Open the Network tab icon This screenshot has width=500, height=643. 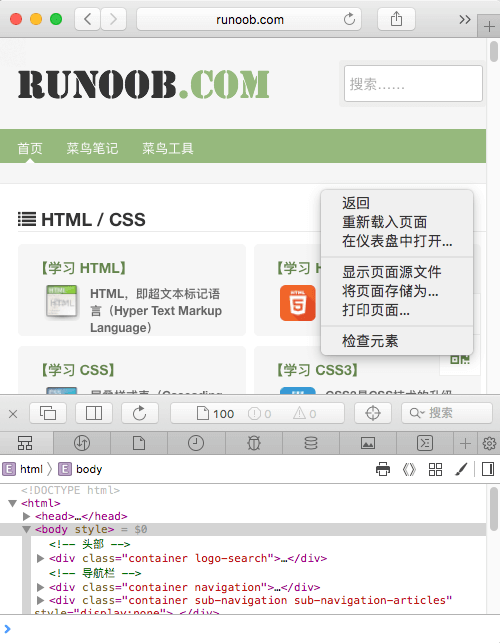82,443
